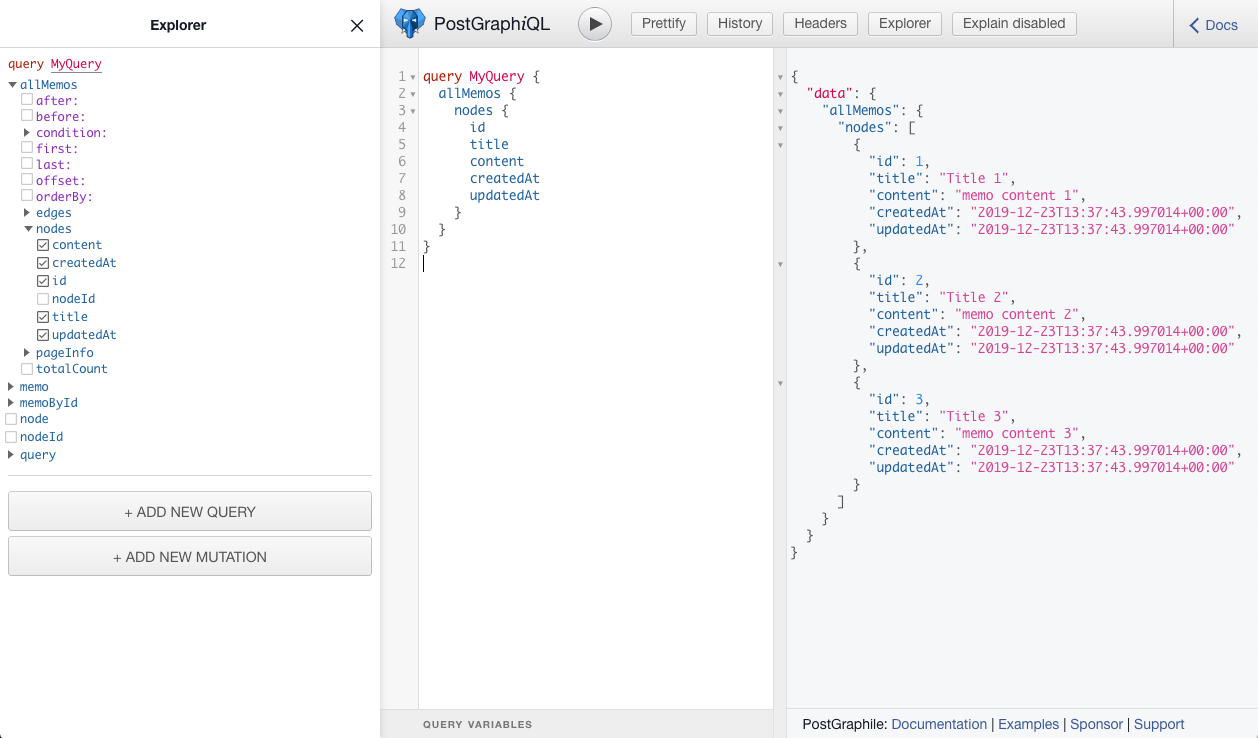
Task: Uncheck the content field checkbox
Action: pos(42,245)
